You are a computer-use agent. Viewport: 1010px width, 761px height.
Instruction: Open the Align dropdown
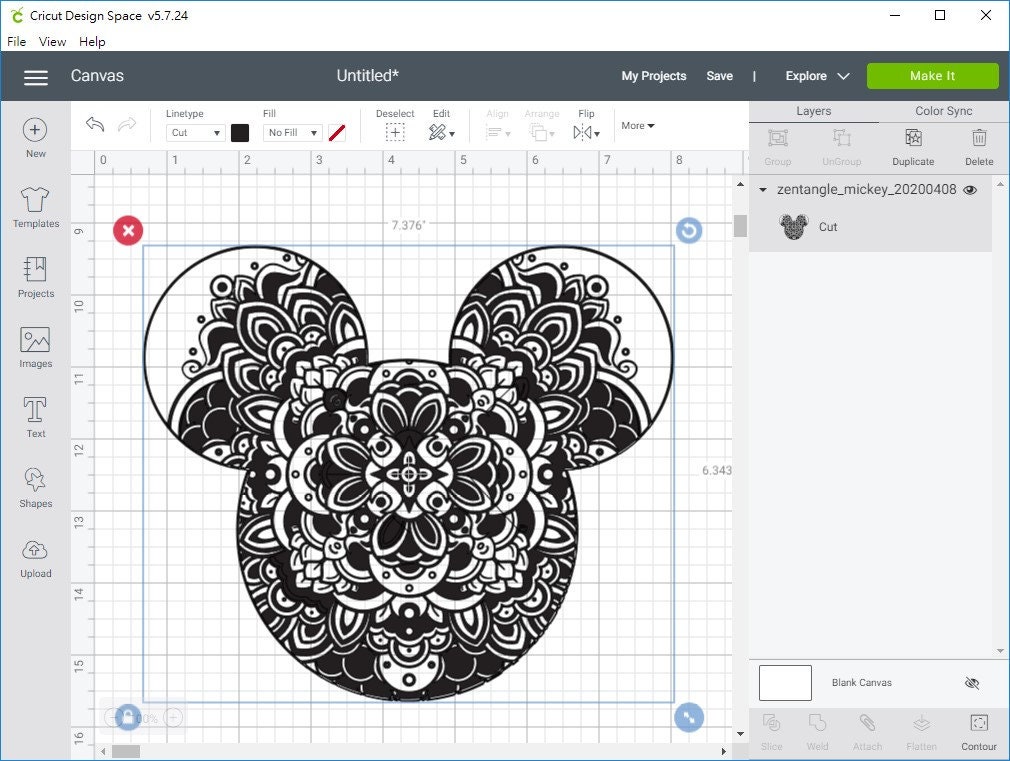coord(498,133)
